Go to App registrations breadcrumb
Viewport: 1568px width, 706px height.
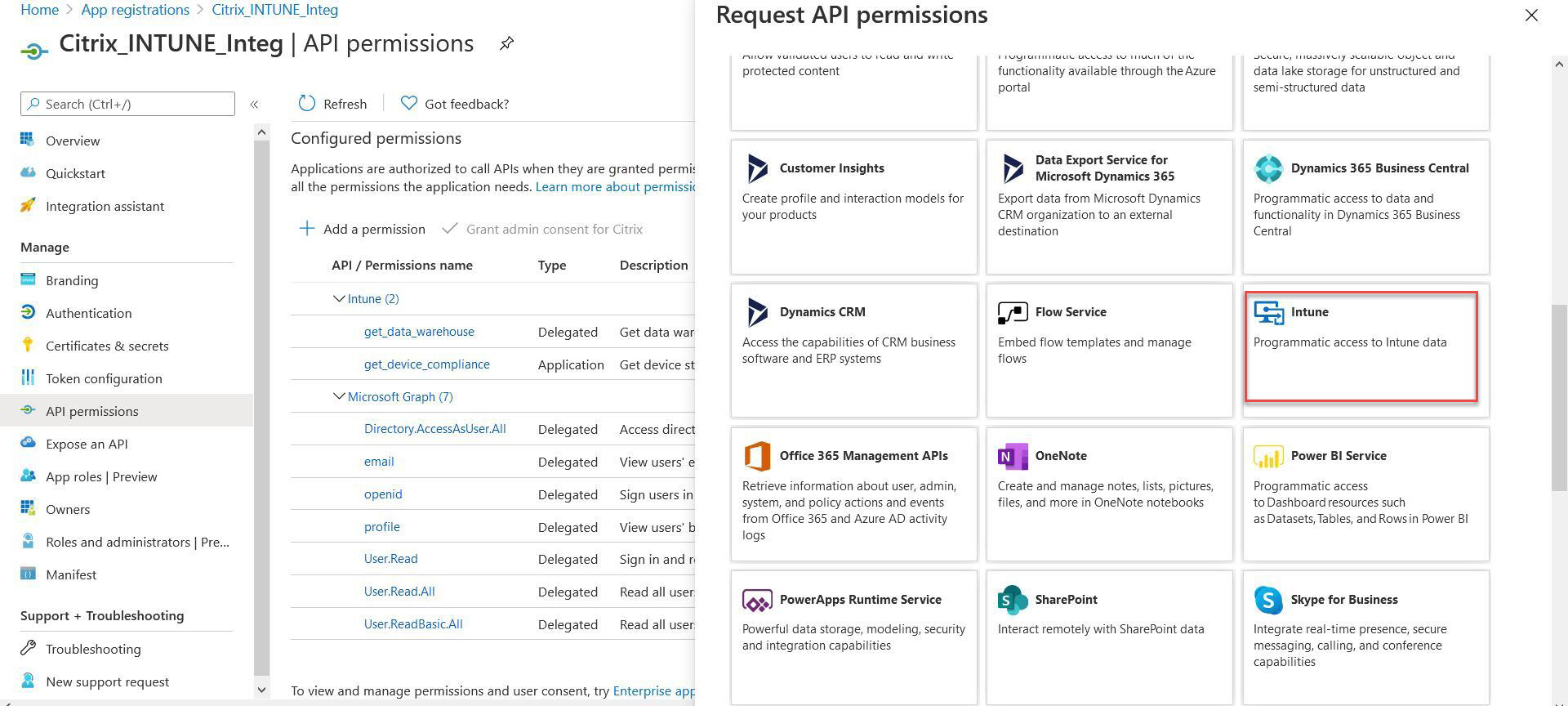click(136, 10)
